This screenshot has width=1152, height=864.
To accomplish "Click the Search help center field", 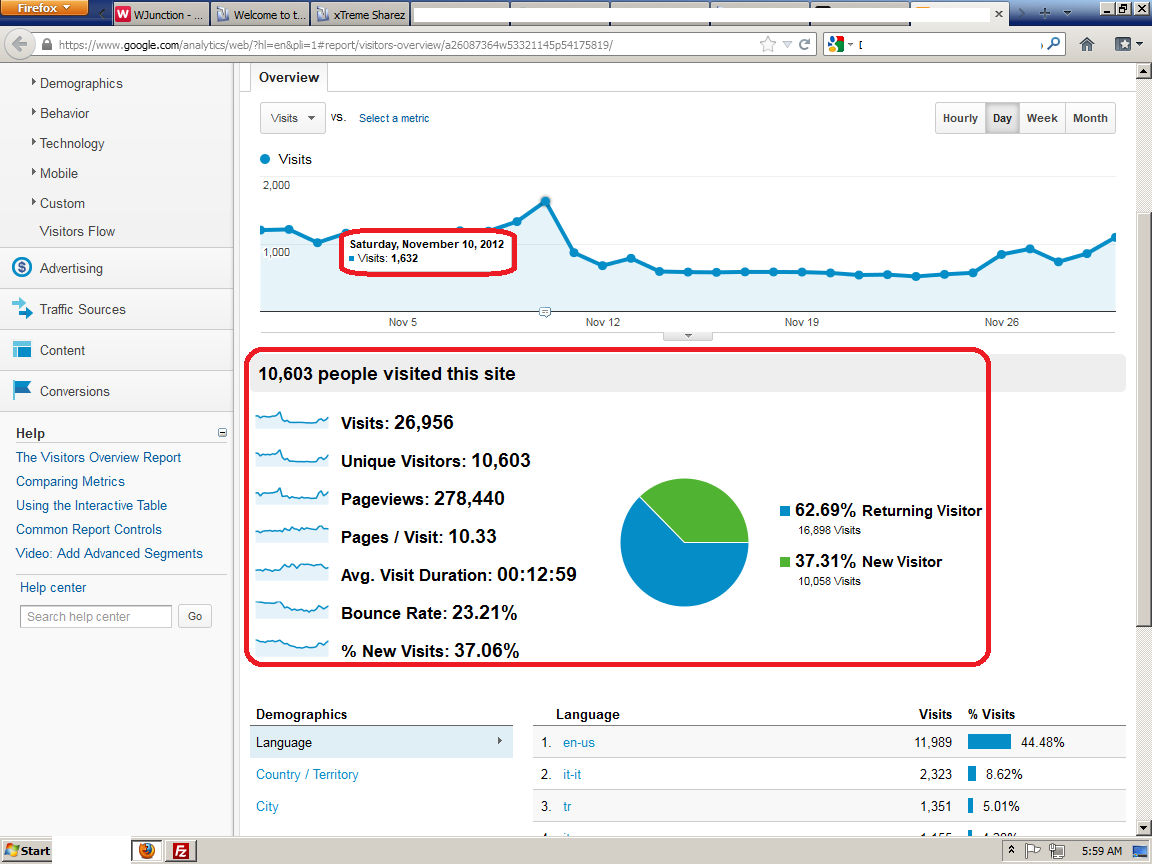I will click(96, 617).
